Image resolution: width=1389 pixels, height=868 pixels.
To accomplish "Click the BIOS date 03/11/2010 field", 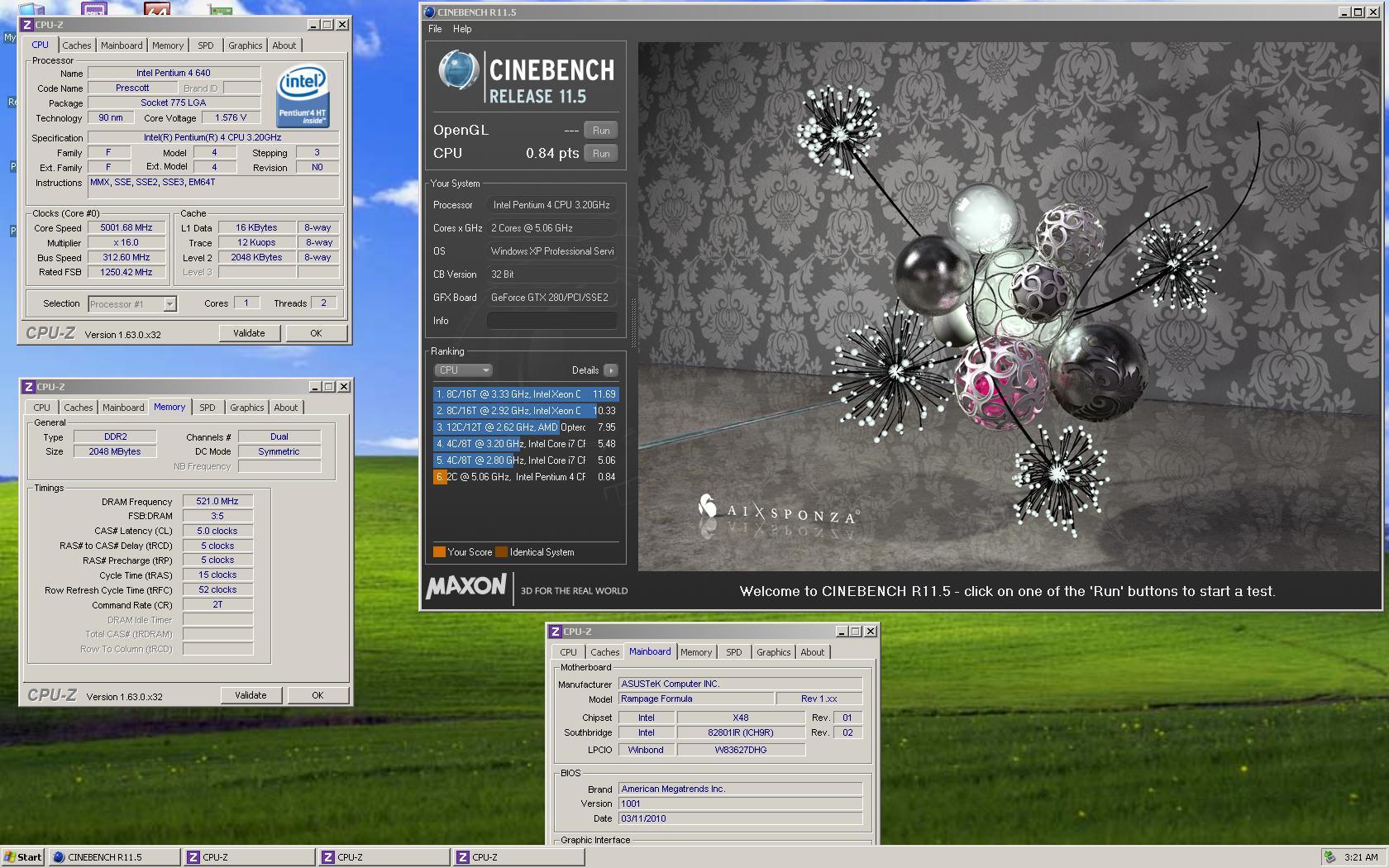I will click(740, 818).
